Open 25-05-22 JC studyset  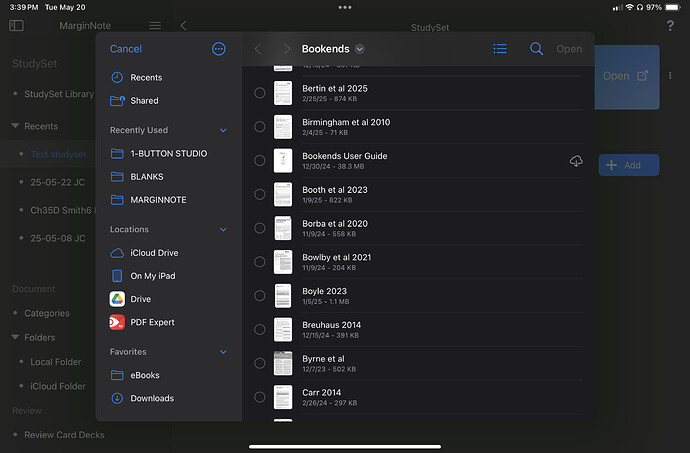point(58,182)
